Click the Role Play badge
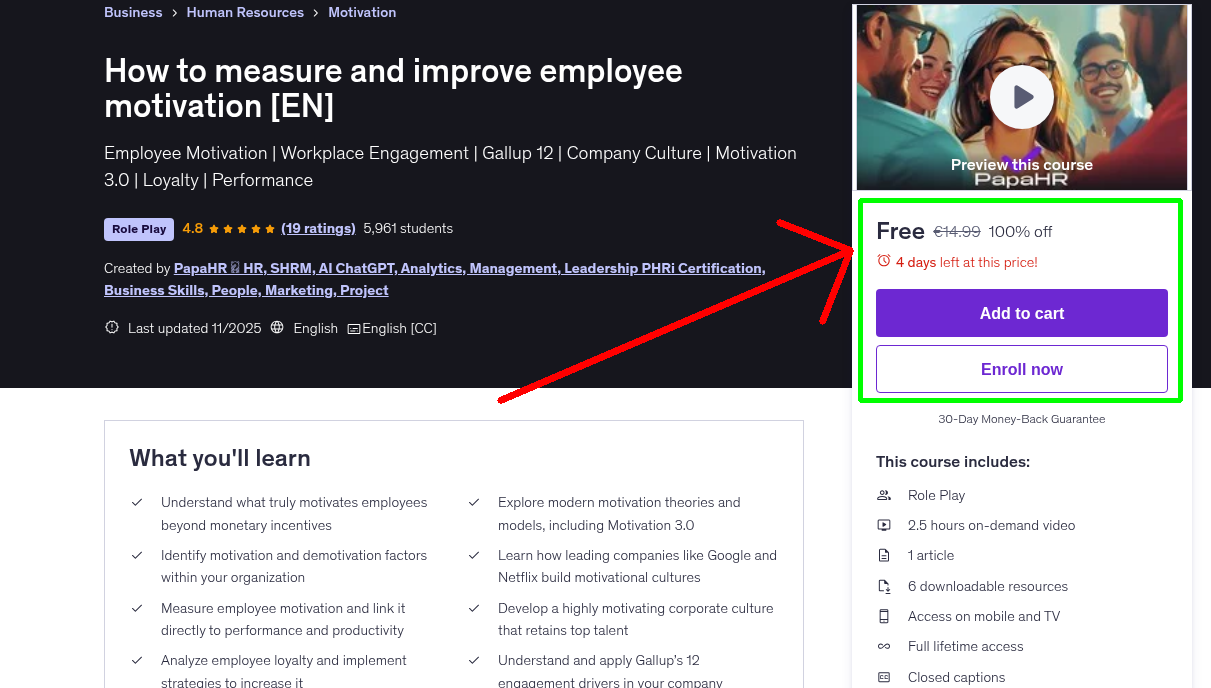 pyautogui.click(x=138, y=229)
